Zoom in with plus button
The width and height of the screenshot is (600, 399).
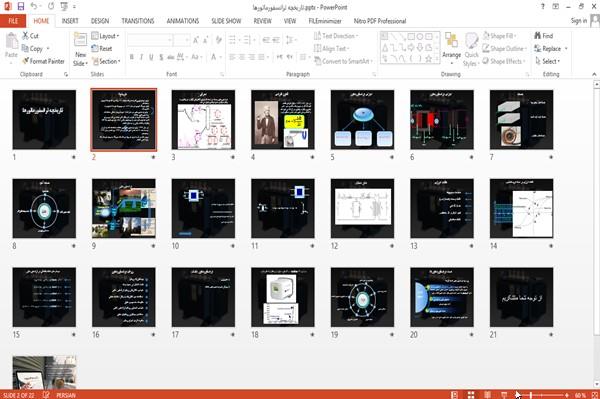(x=567, y=395)
